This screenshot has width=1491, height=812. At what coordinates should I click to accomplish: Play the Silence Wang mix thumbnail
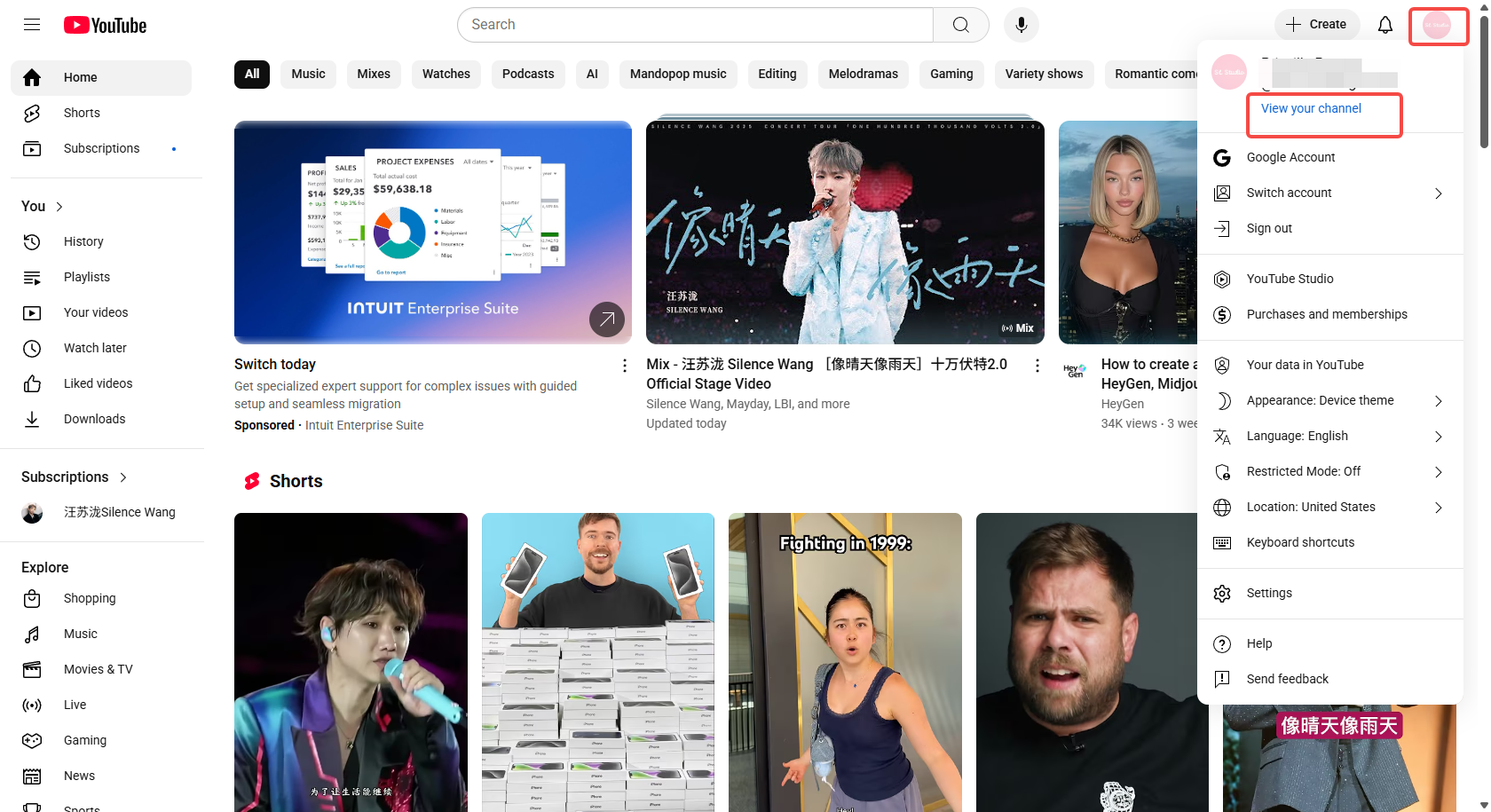(845, 233)
